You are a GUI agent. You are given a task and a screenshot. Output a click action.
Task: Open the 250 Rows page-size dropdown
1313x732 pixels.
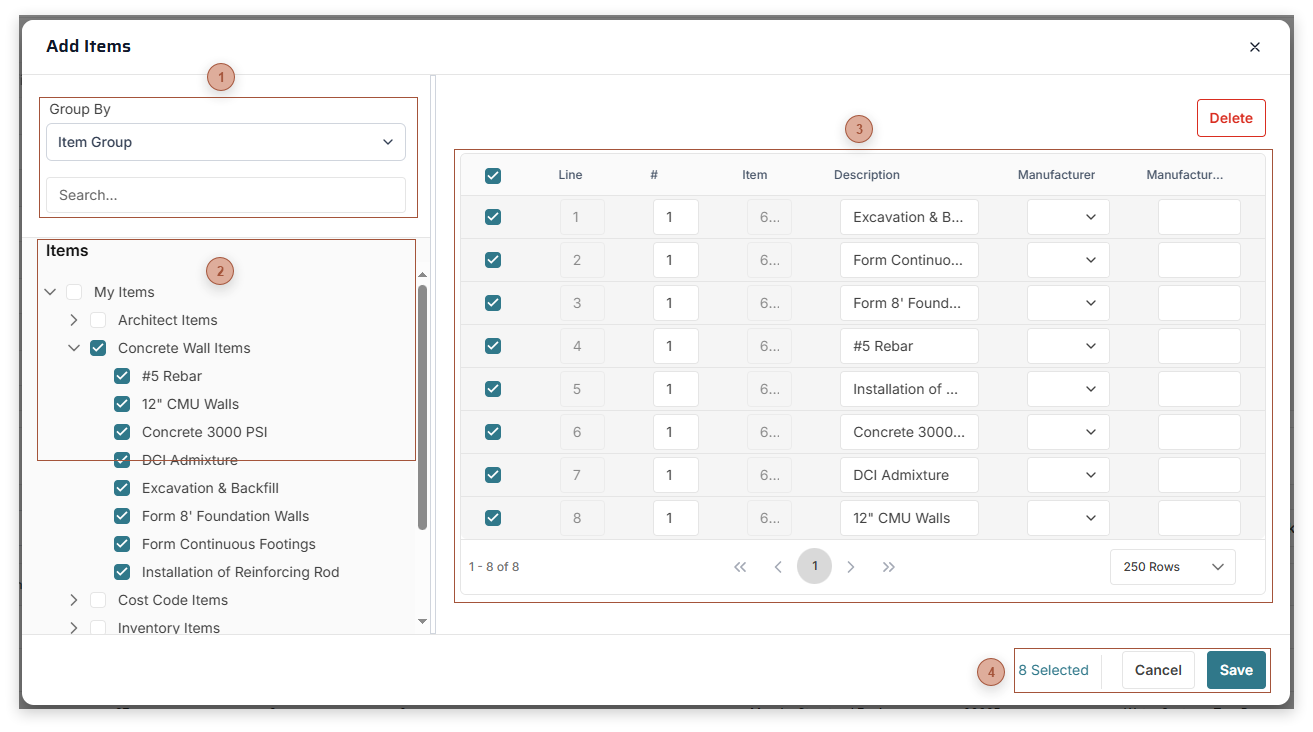tap(1172, 566)
